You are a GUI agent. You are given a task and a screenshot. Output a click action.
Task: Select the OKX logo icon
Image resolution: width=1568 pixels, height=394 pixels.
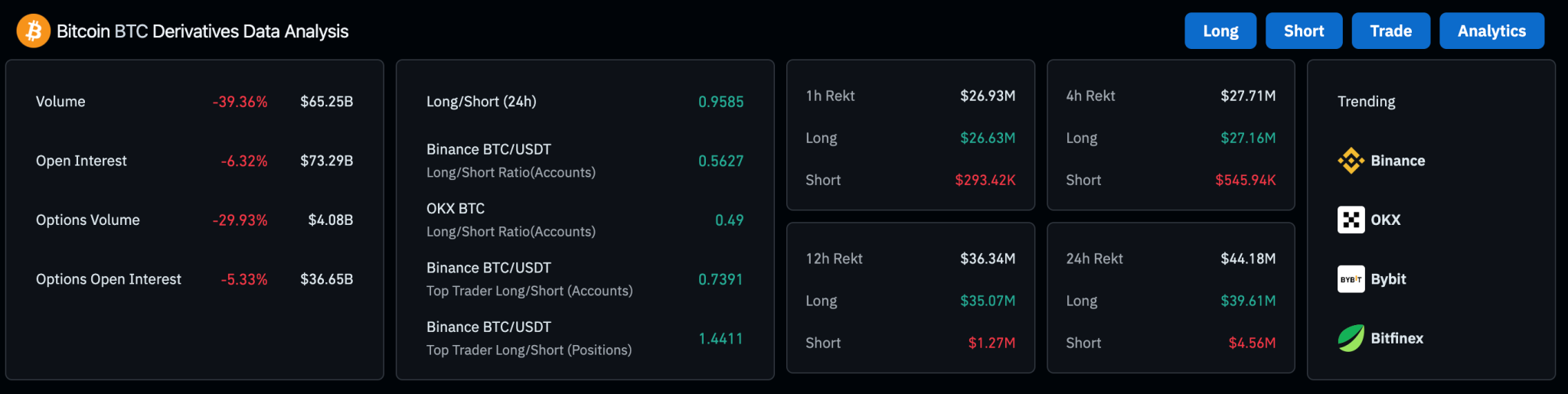1351,220
